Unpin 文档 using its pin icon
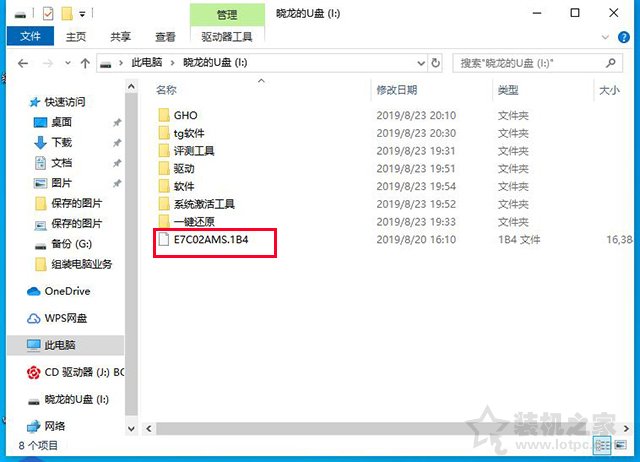 pos(117,163)
